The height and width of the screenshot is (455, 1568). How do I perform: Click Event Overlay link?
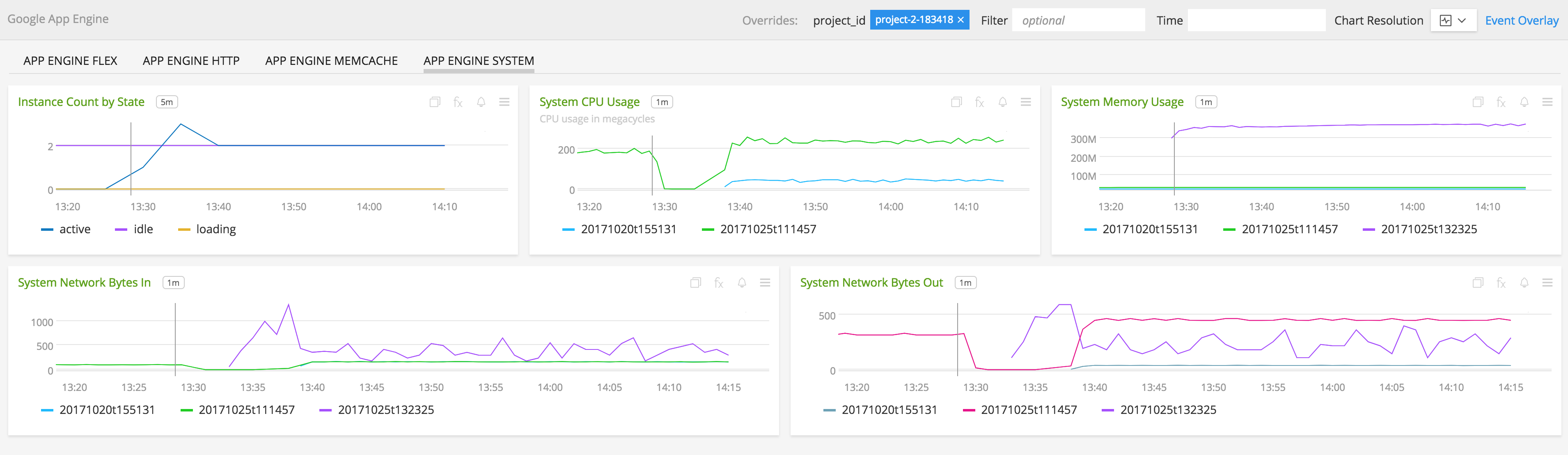click(1521, 20)
